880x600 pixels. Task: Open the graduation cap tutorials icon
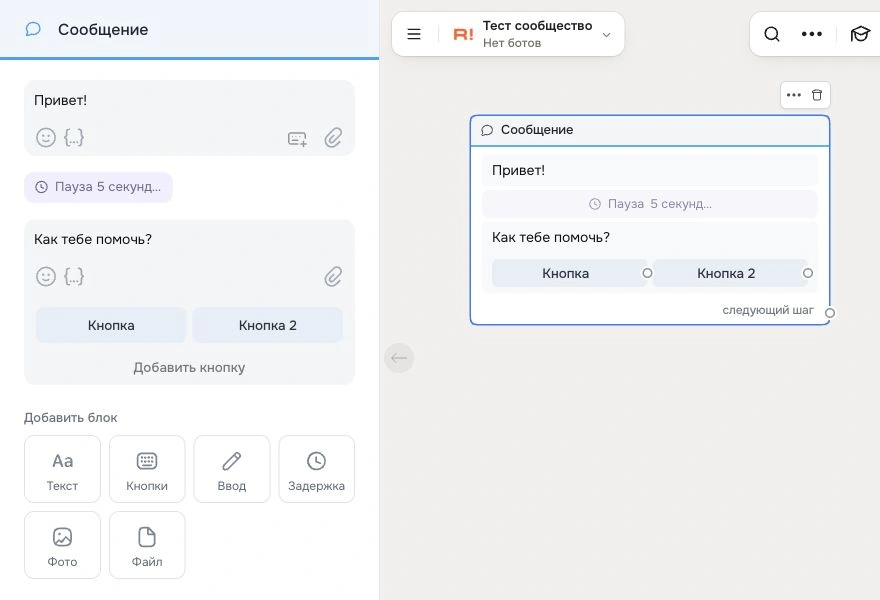860,34
